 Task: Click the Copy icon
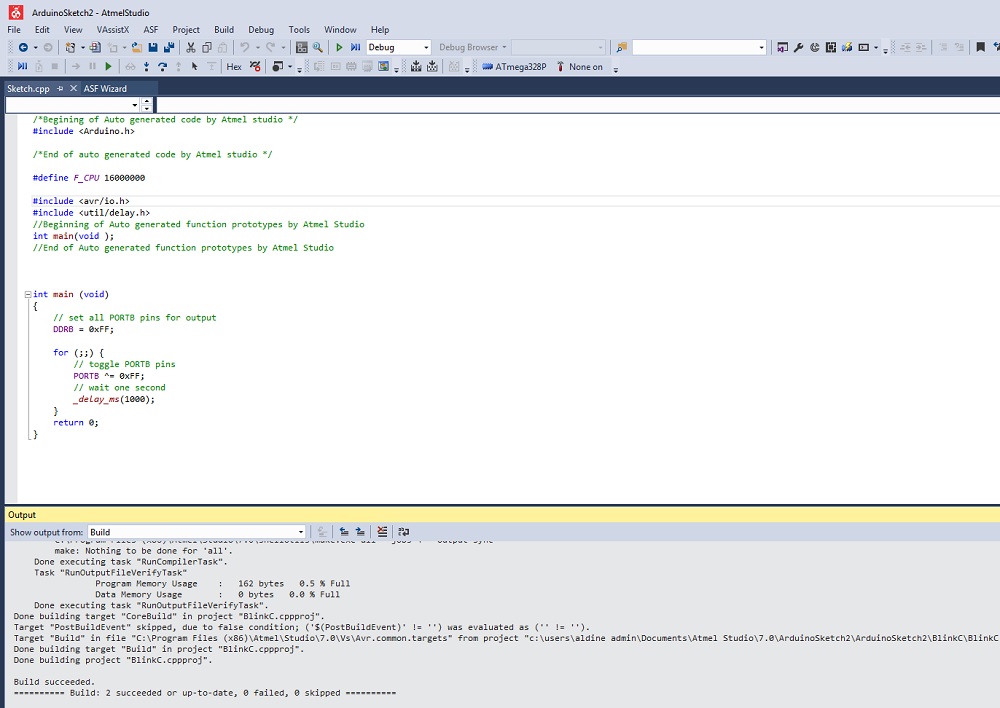coord(207,47)
